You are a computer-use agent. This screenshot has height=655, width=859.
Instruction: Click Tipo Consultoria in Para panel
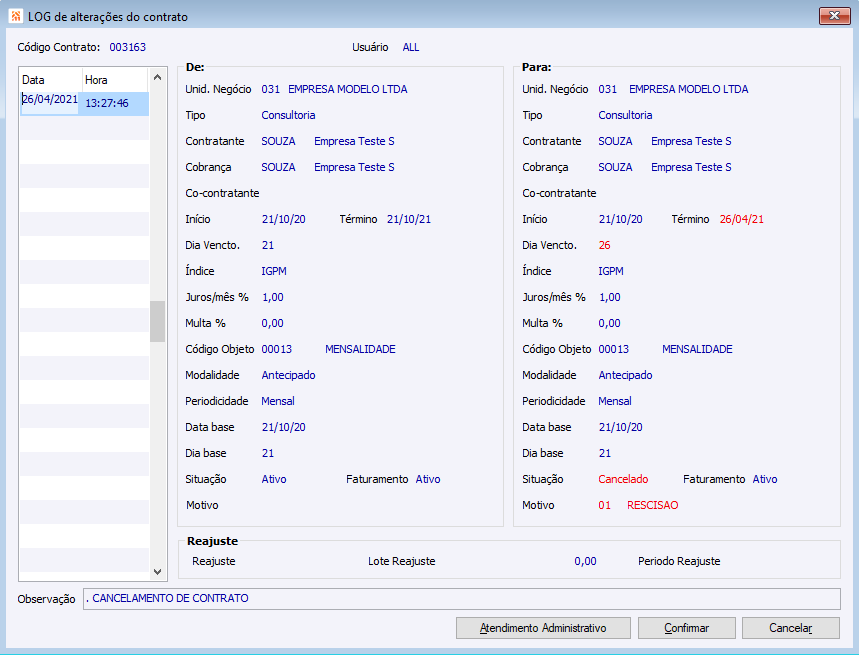(x=625, y=115)
